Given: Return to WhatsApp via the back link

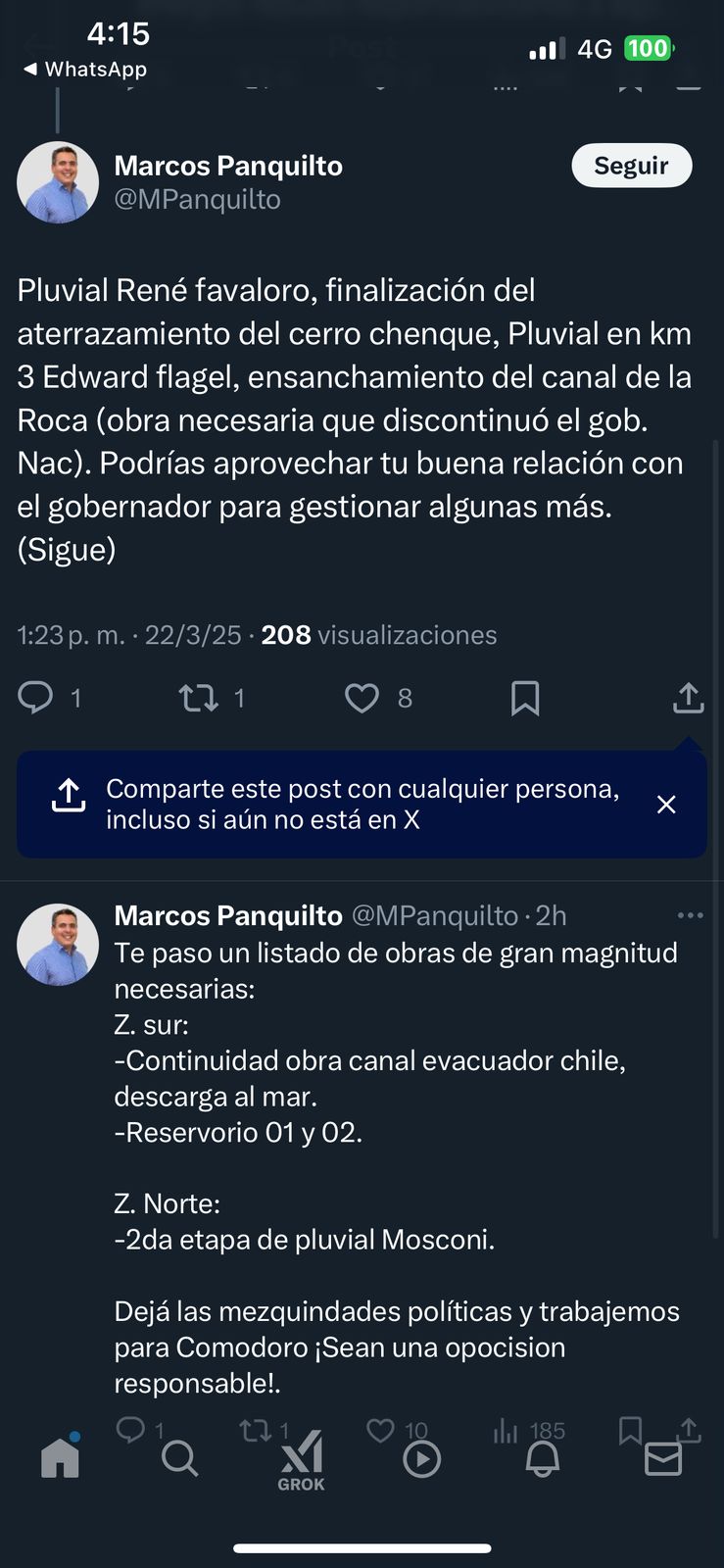Looking at the screenshot, I should coord(85,69).
